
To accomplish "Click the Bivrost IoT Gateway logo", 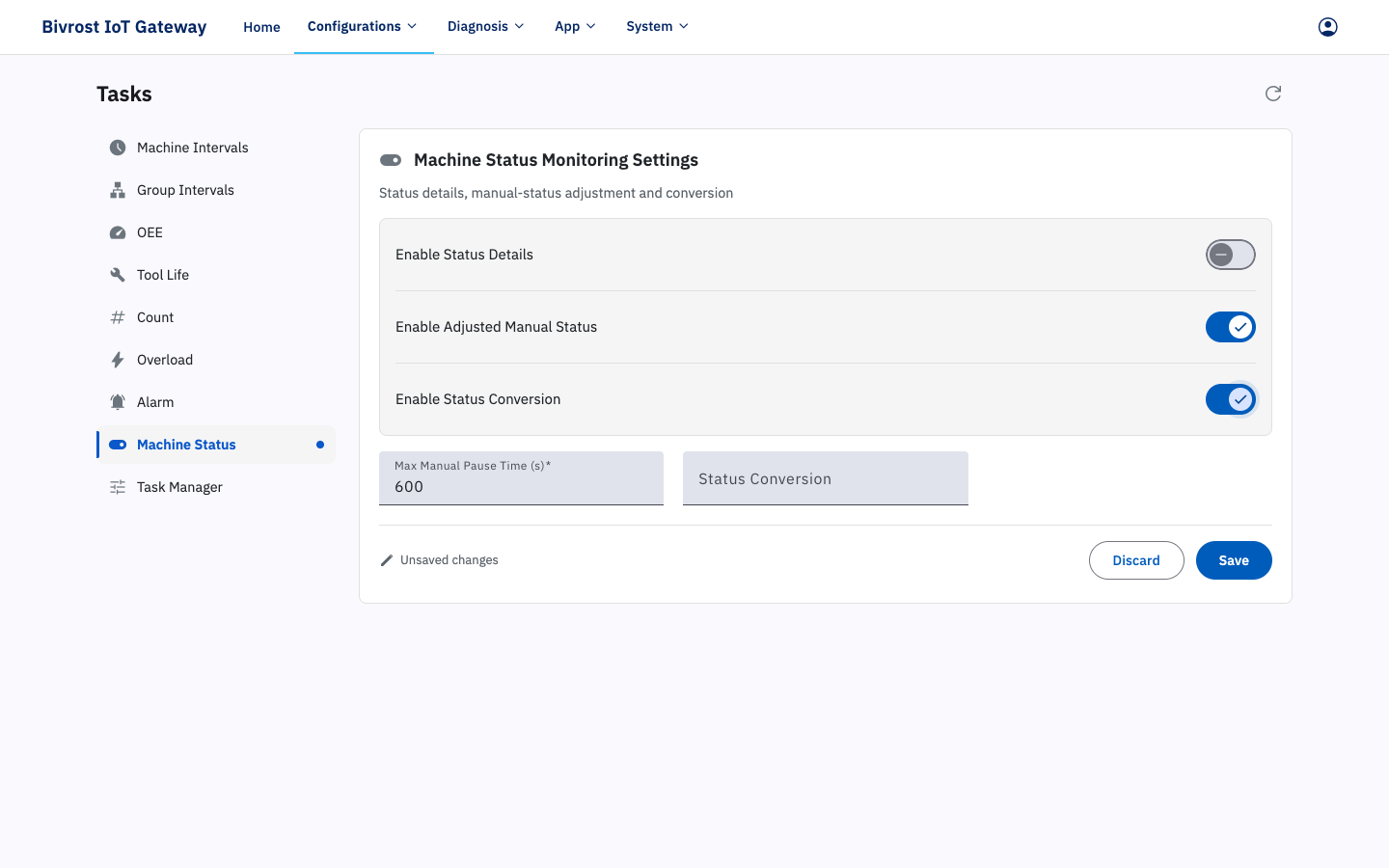I will click(x=124, y=27).
